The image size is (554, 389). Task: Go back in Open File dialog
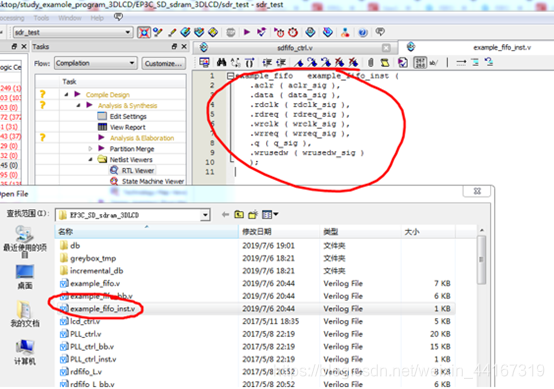pyautogui.click(x=225, y=214)
